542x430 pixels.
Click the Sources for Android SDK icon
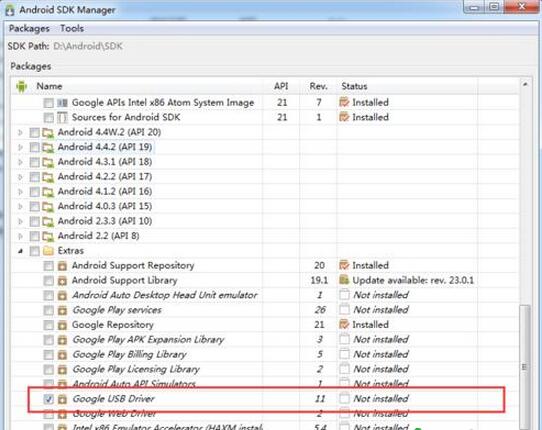coord(62,118)
